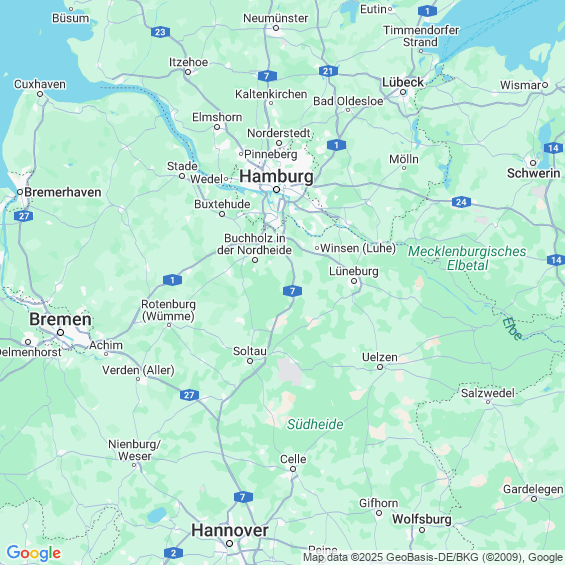The image size is (565, 565).
Task: Click the A27 shield near Verden
Action: coord(189,395)
